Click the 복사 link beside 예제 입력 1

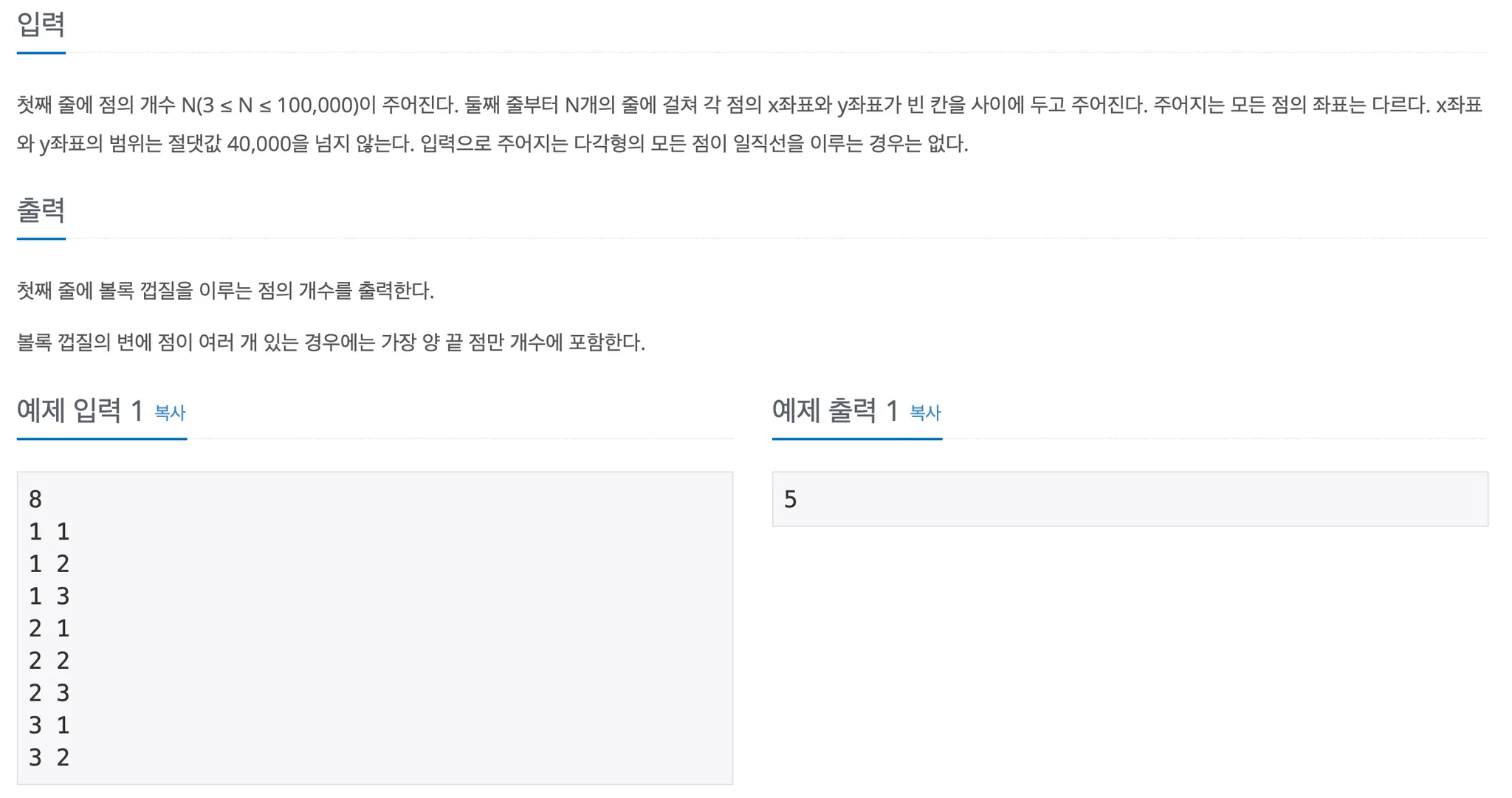[170, 413]
